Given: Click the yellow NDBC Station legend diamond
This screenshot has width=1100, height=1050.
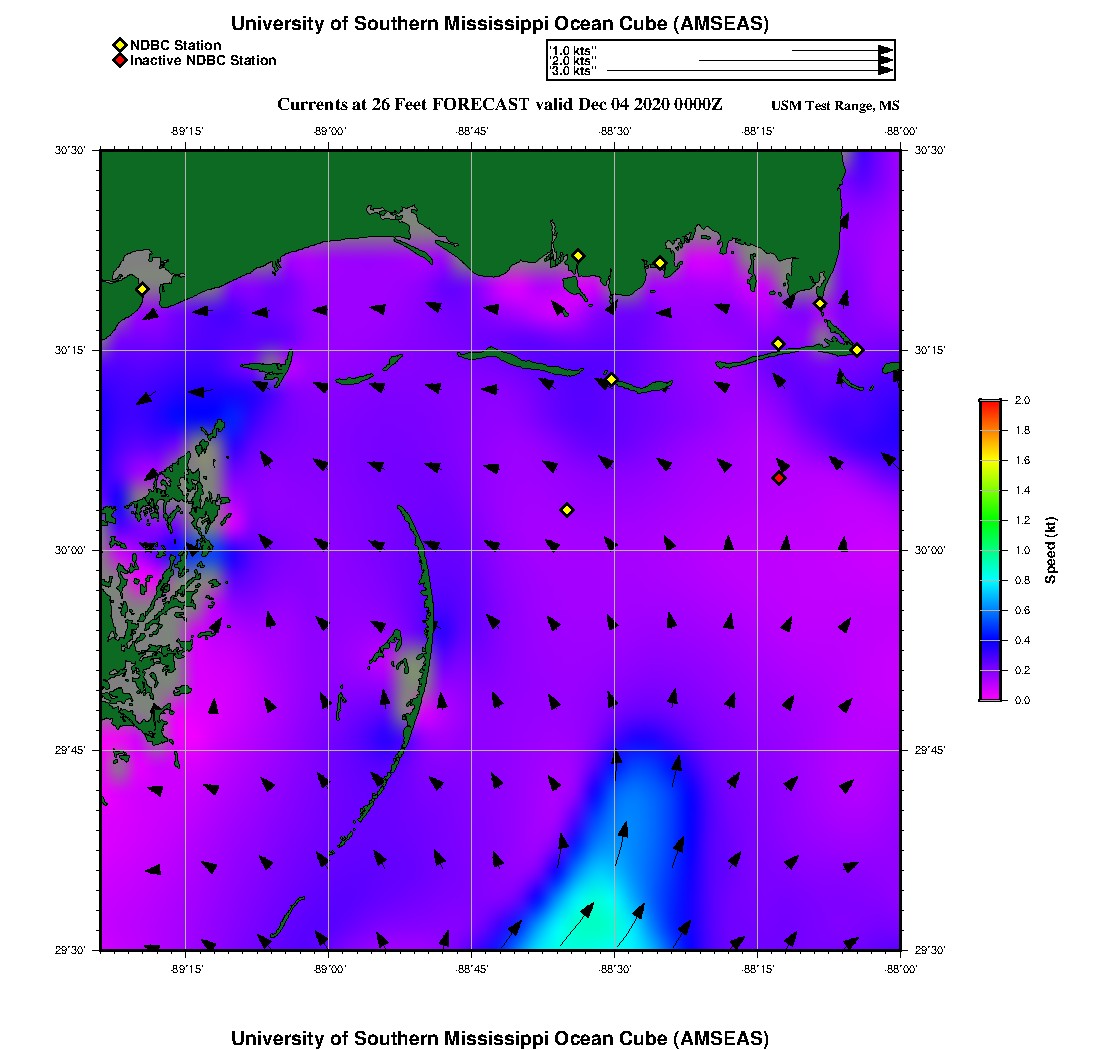Looking at the screenshot, I should click(x=119, y=45).
